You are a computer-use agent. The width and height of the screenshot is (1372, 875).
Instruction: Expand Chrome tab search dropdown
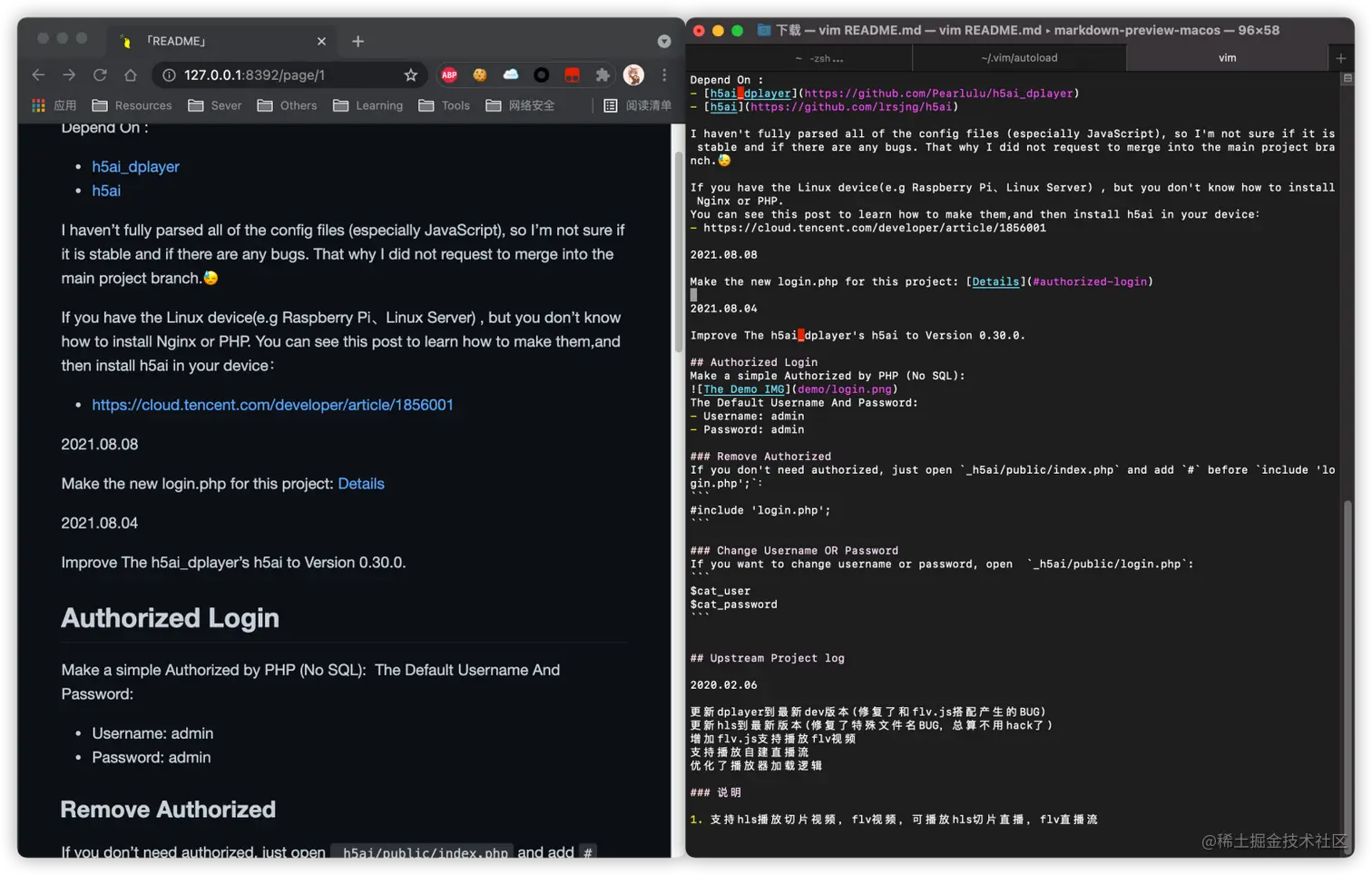[664, 41]
